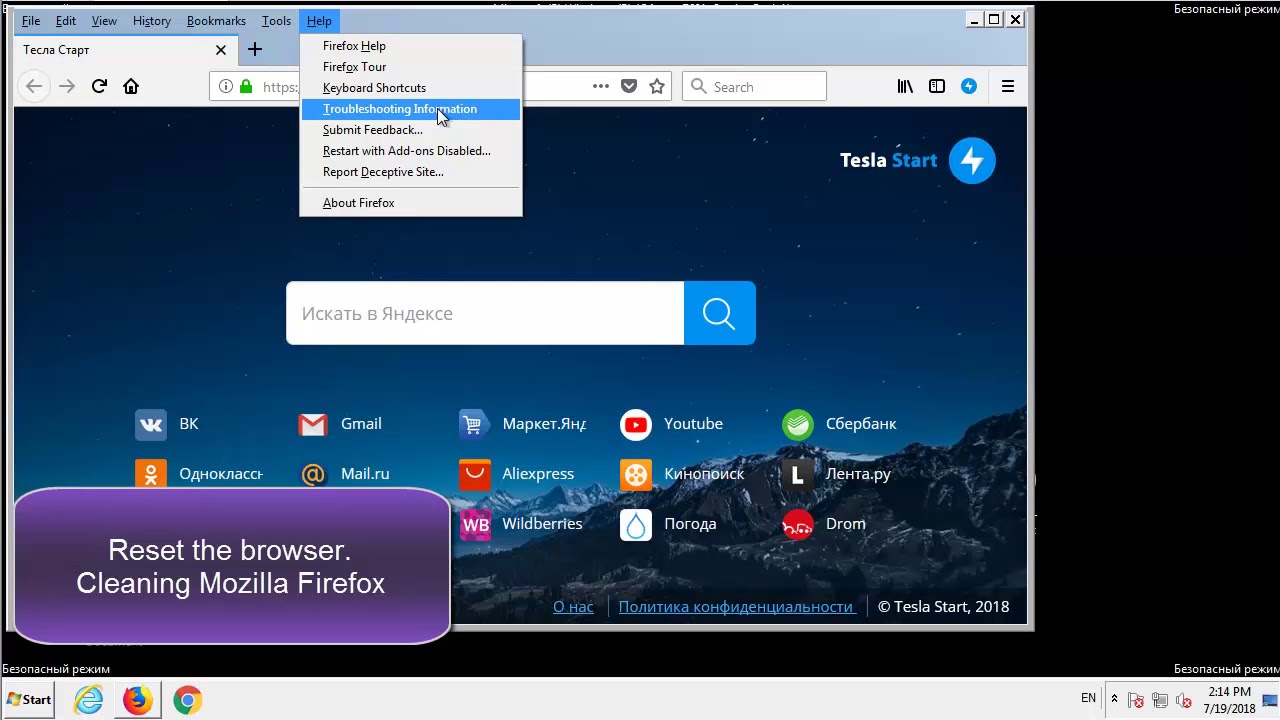Open Odnoklassniki orange icon

(151, 474)
